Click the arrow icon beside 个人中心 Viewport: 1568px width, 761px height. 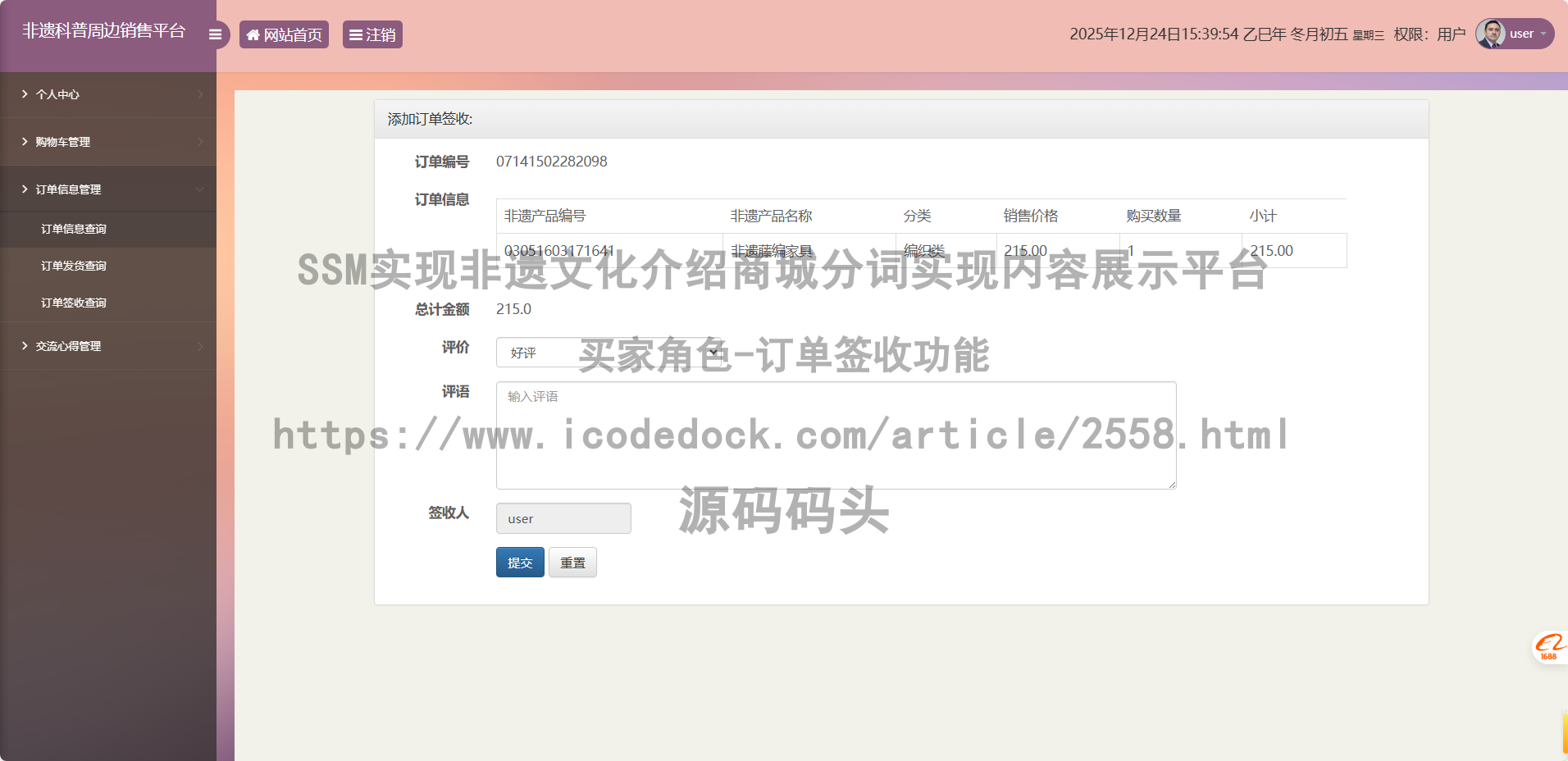[25, 94]
